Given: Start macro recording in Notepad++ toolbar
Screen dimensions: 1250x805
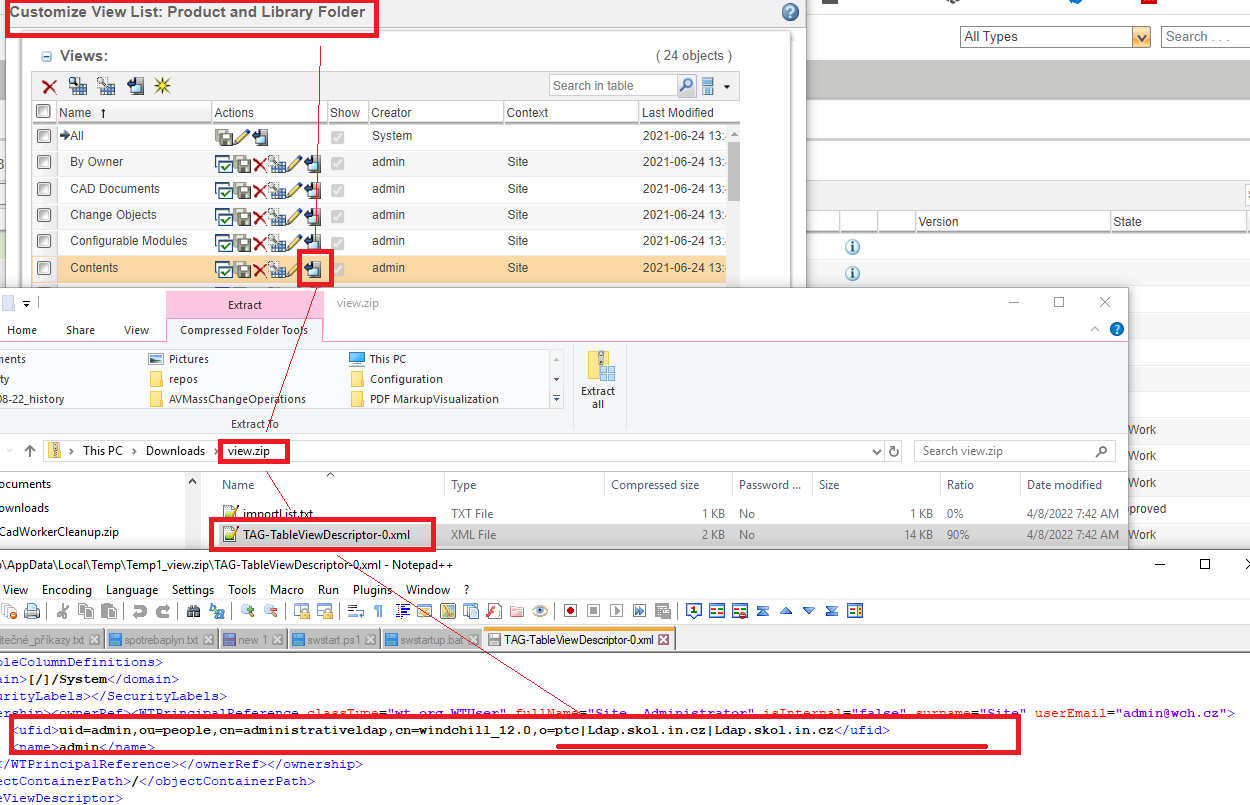Looking at the screenshot, I should (x=570, y=610).
